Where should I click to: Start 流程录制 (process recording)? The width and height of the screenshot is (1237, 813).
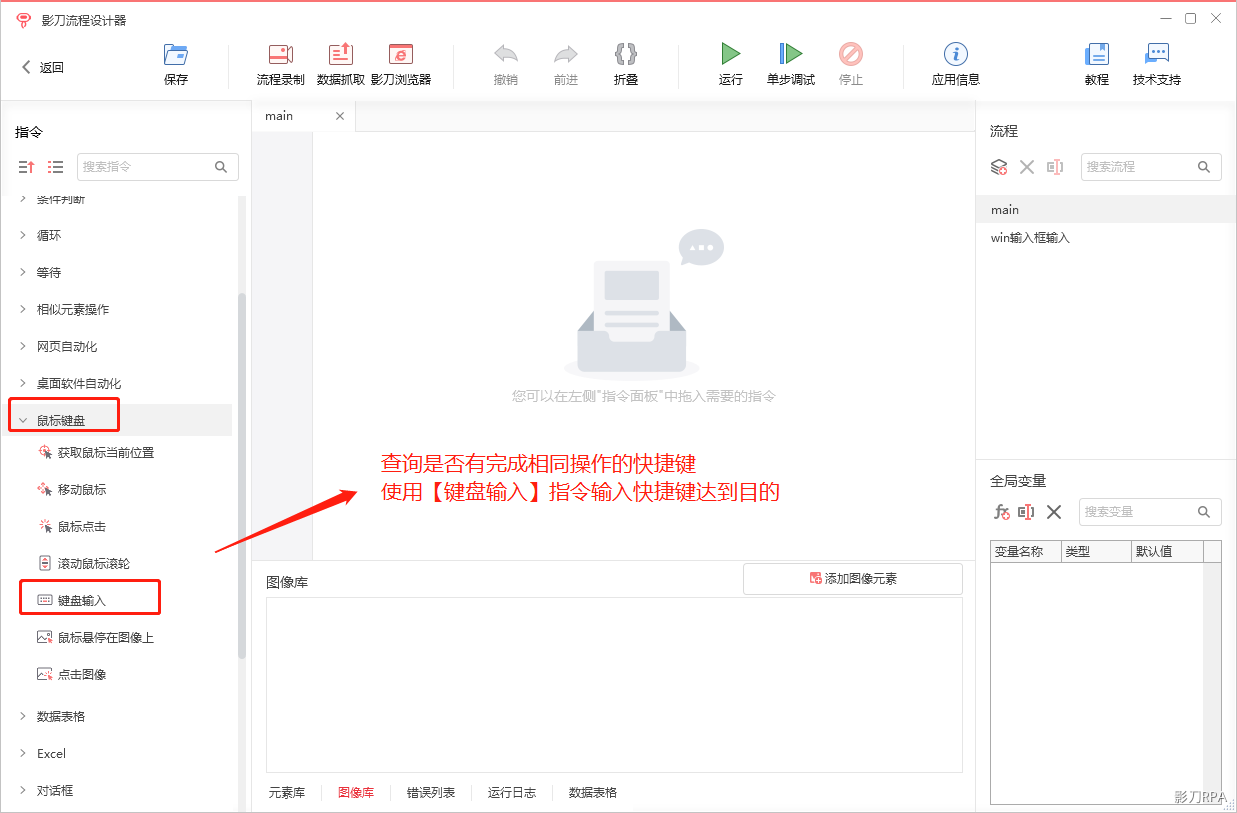point(280,55)
